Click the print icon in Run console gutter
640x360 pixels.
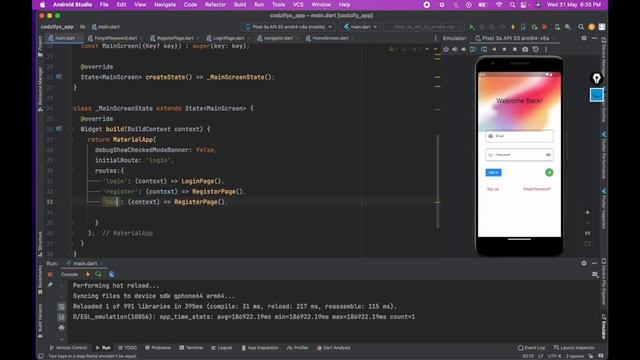click(62, 328)
